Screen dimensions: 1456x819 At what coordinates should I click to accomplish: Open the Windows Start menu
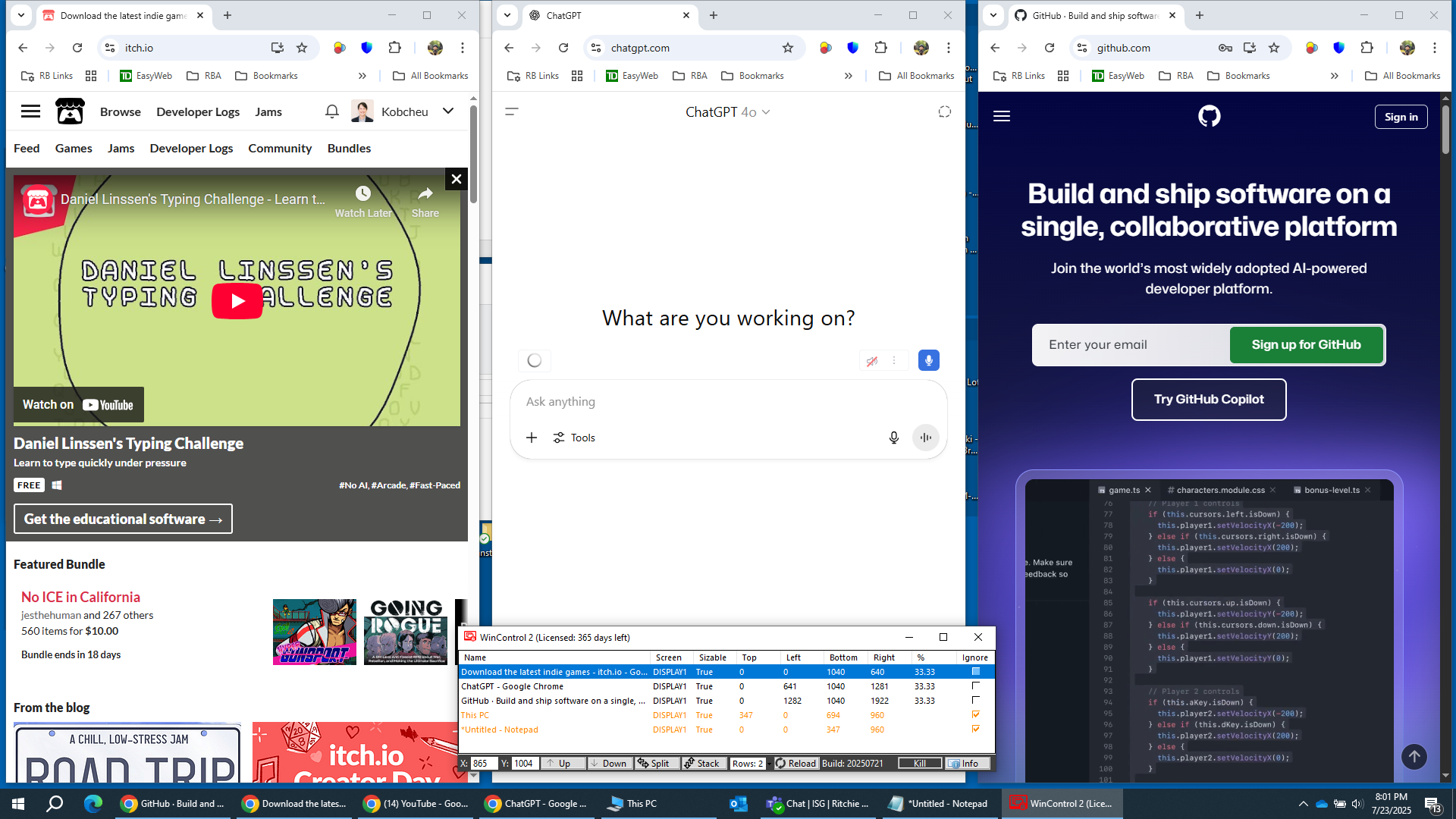[x=18, y=804]
